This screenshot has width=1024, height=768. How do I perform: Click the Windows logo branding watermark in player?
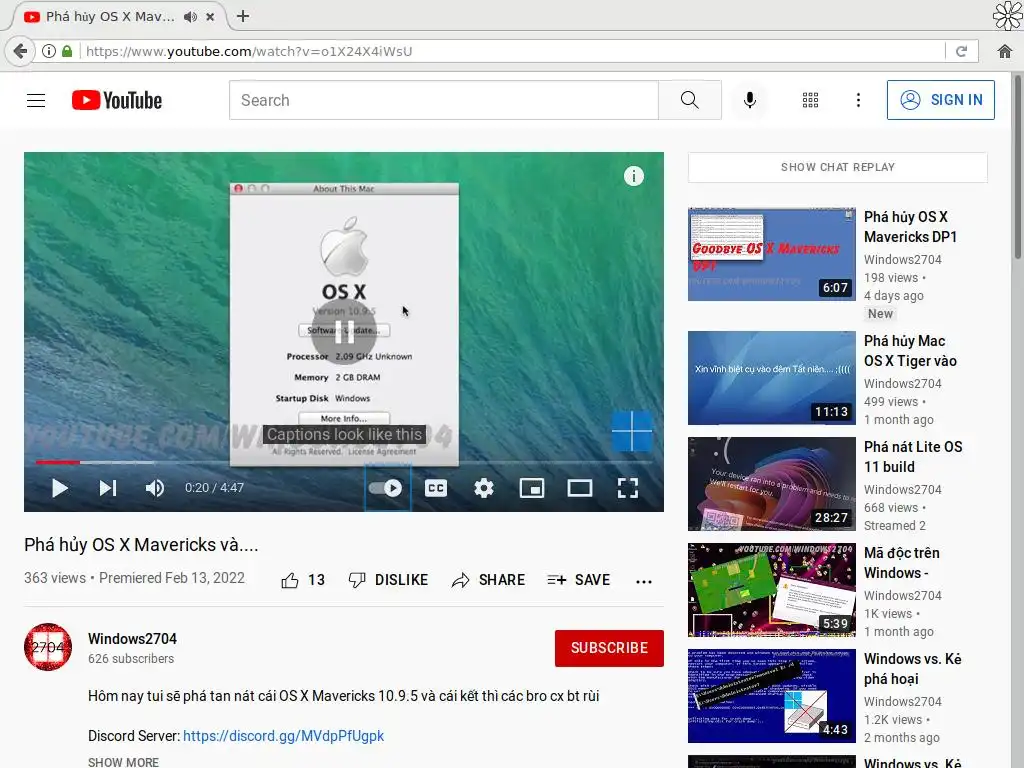pos(632,431)
